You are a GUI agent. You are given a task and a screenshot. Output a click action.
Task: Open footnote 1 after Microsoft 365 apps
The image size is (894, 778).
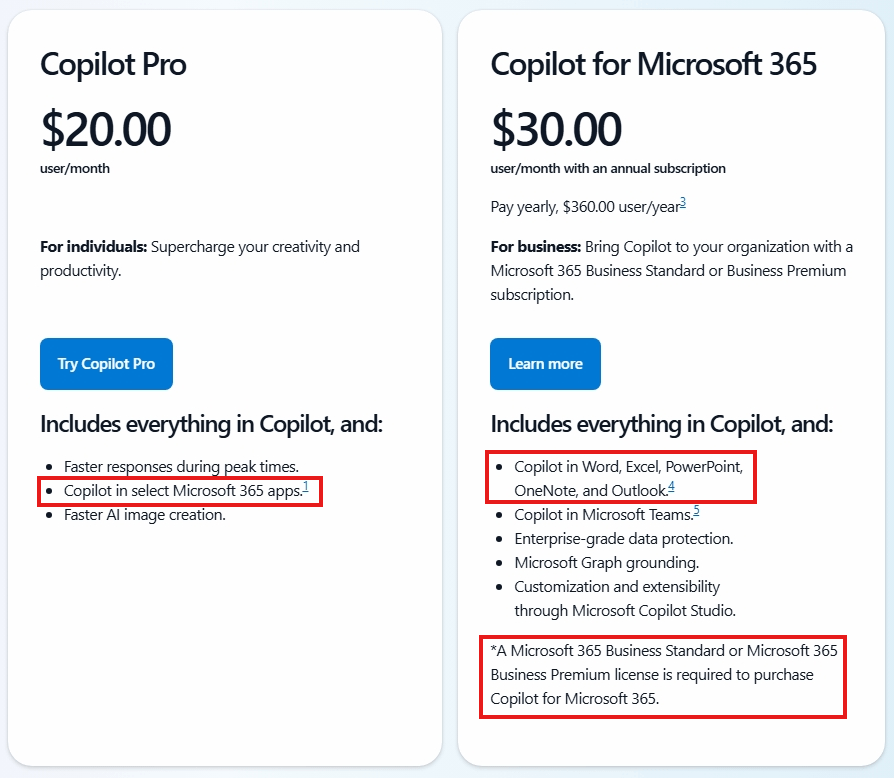coord(306,487)
